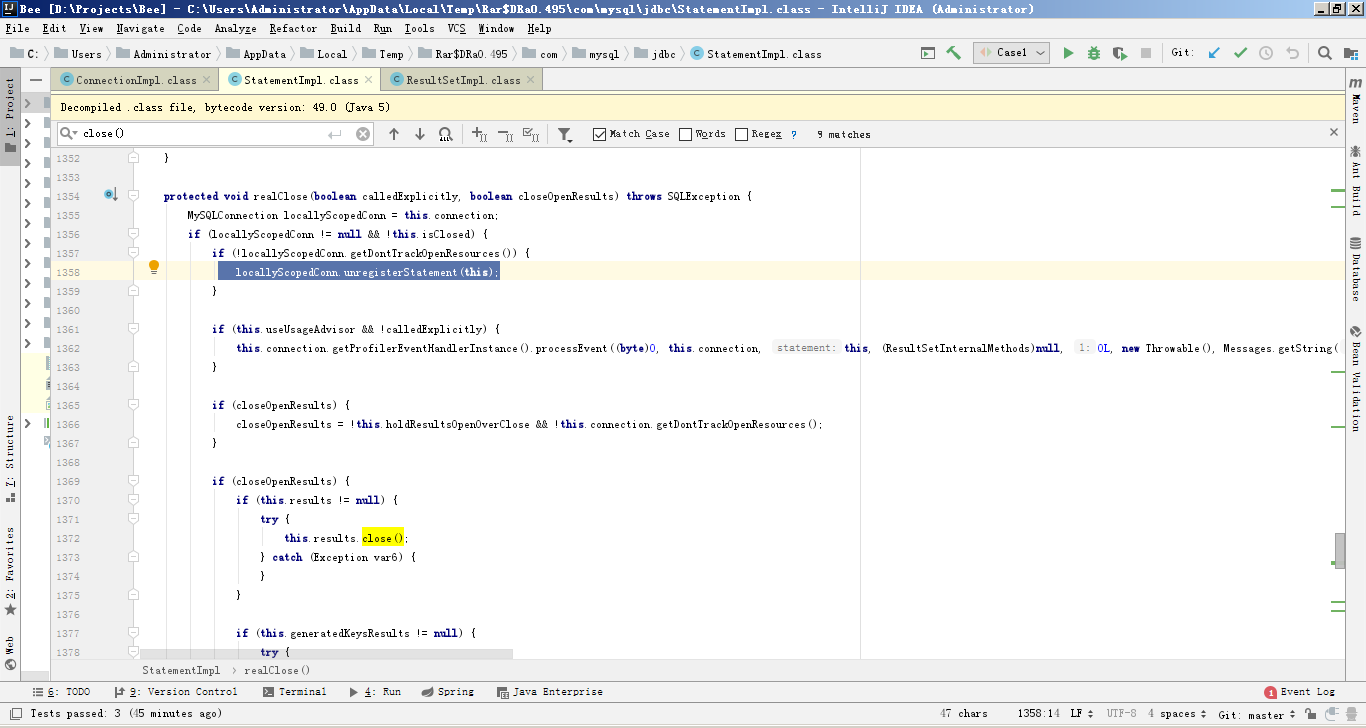Click the yellow intention lightbulb icon
The width and height of the screenshot is (1366, 728).
pyautogui.click(x=154, y=267)
